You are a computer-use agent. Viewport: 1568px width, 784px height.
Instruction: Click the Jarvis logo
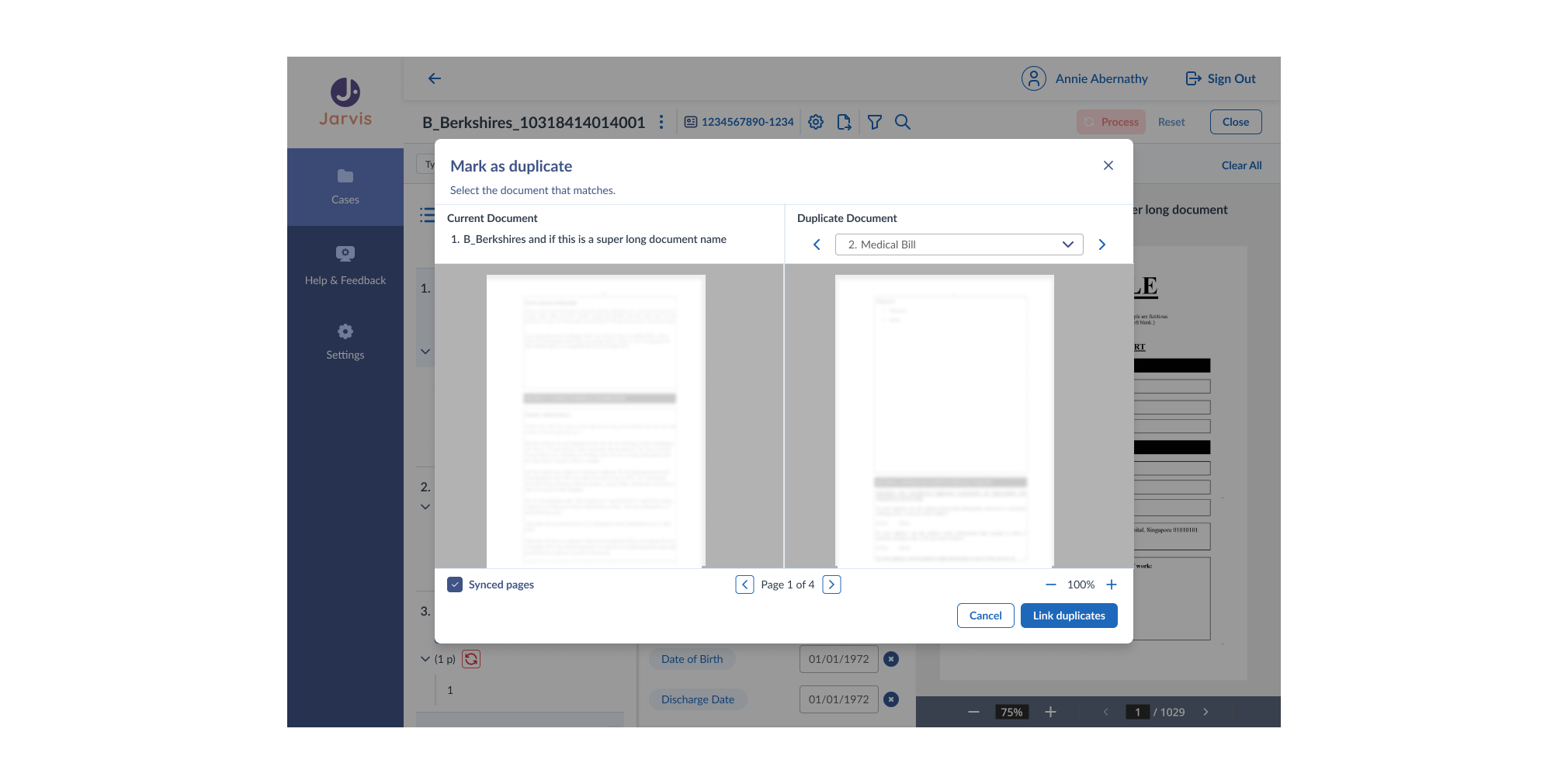345,102
